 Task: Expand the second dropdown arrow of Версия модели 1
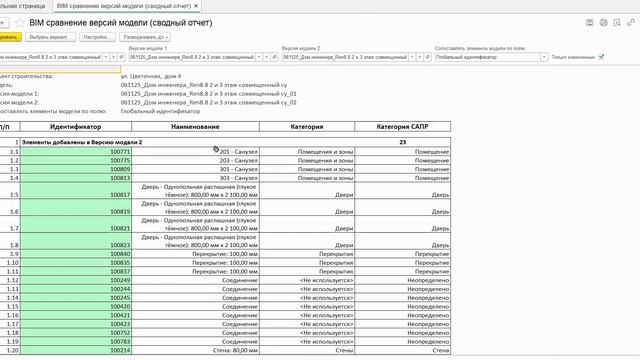[267, 57]
